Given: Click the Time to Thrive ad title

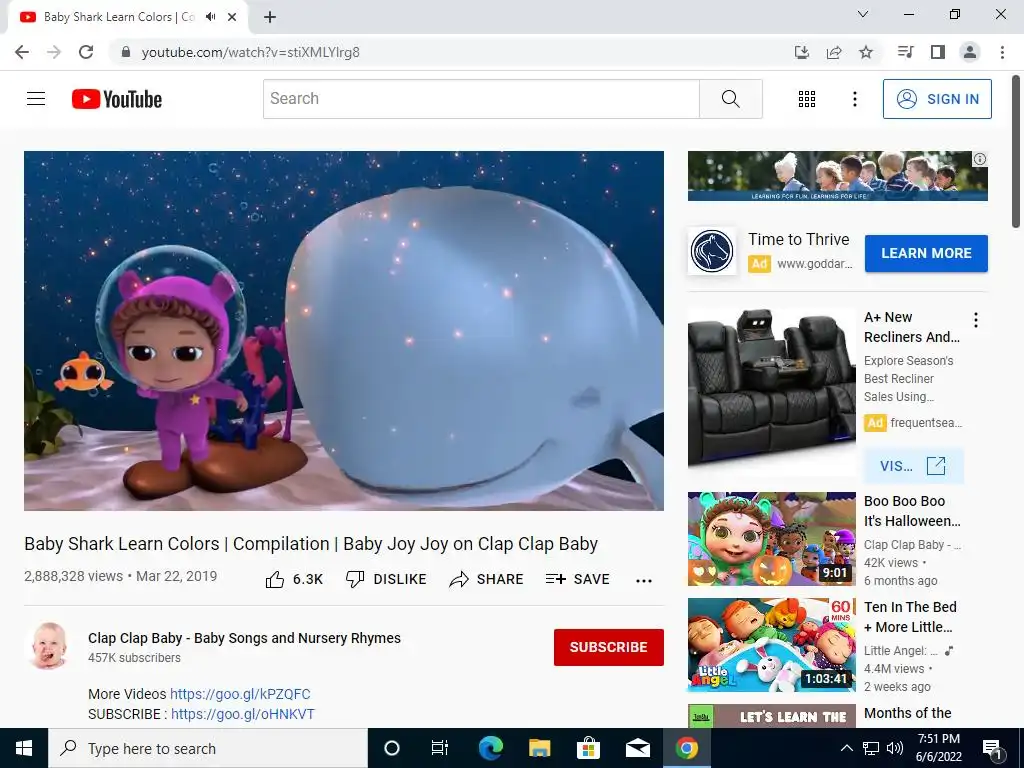Looking at the screenshot, I should (798, 239).
